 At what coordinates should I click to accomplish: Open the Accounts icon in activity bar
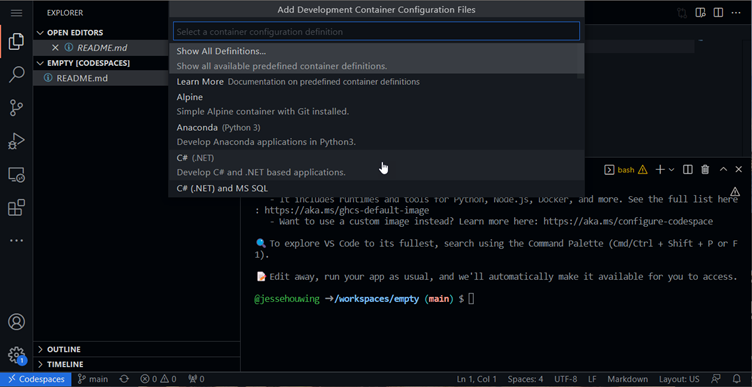(x=16, y=321)
